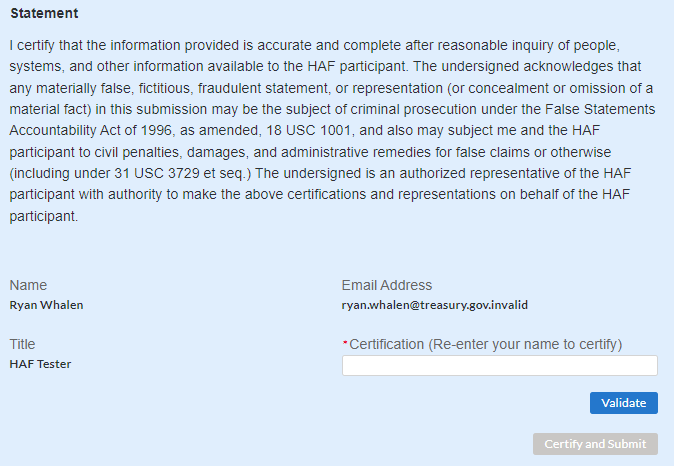This screenshot has height=466, width=674.
Task: Select the Name field label
Action: click(28, 285)
